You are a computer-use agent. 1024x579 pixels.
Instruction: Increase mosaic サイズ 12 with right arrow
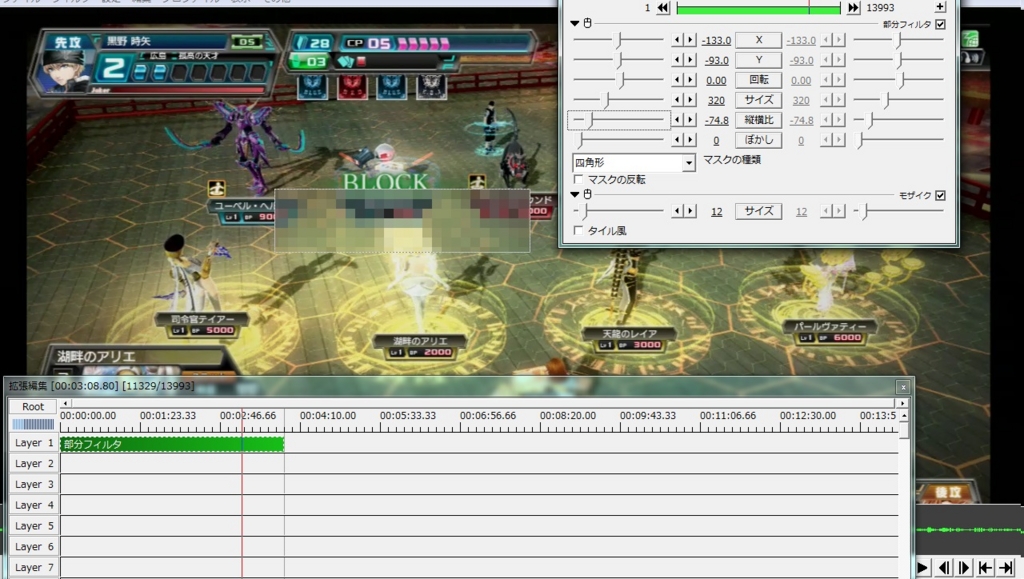[690, 211]
